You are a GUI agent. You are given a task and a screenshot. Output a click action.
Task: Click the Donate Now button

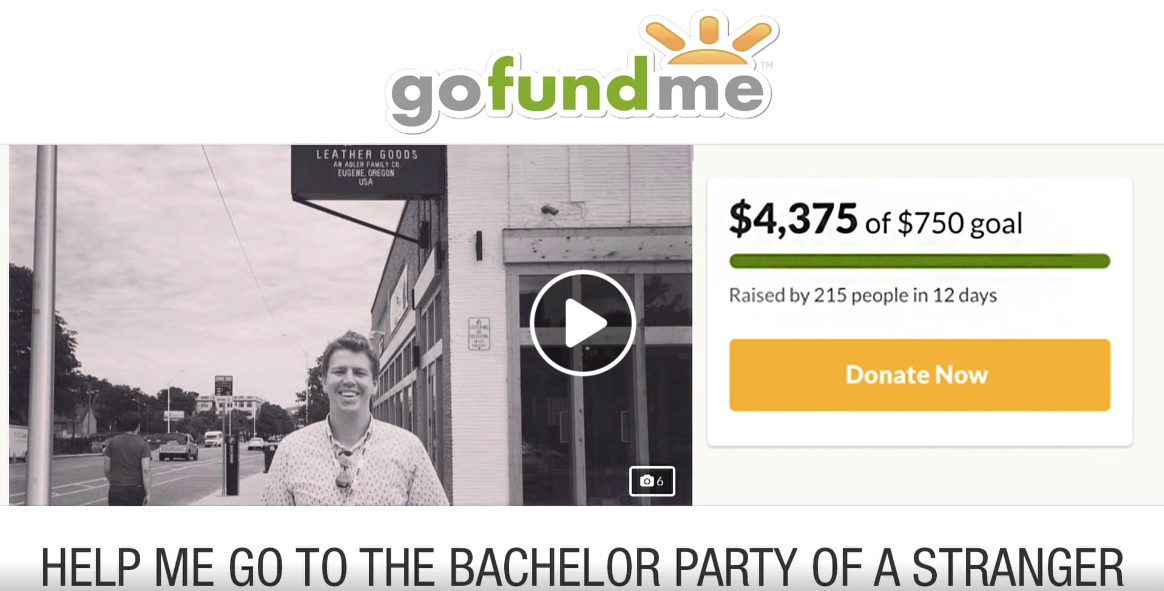pos(919,375)
